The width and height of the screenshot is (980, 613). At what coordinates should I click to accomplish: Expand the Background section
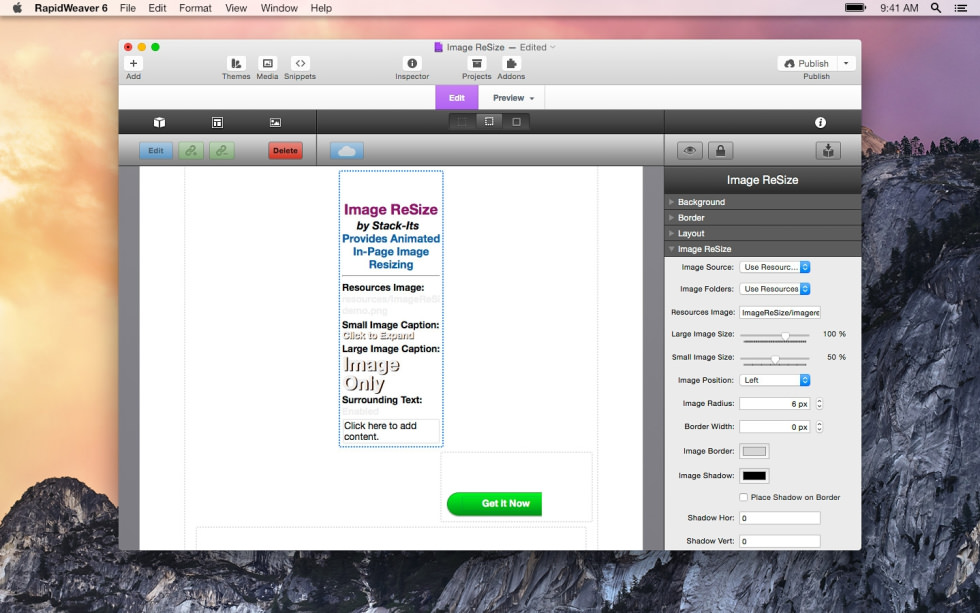(762, 202)
